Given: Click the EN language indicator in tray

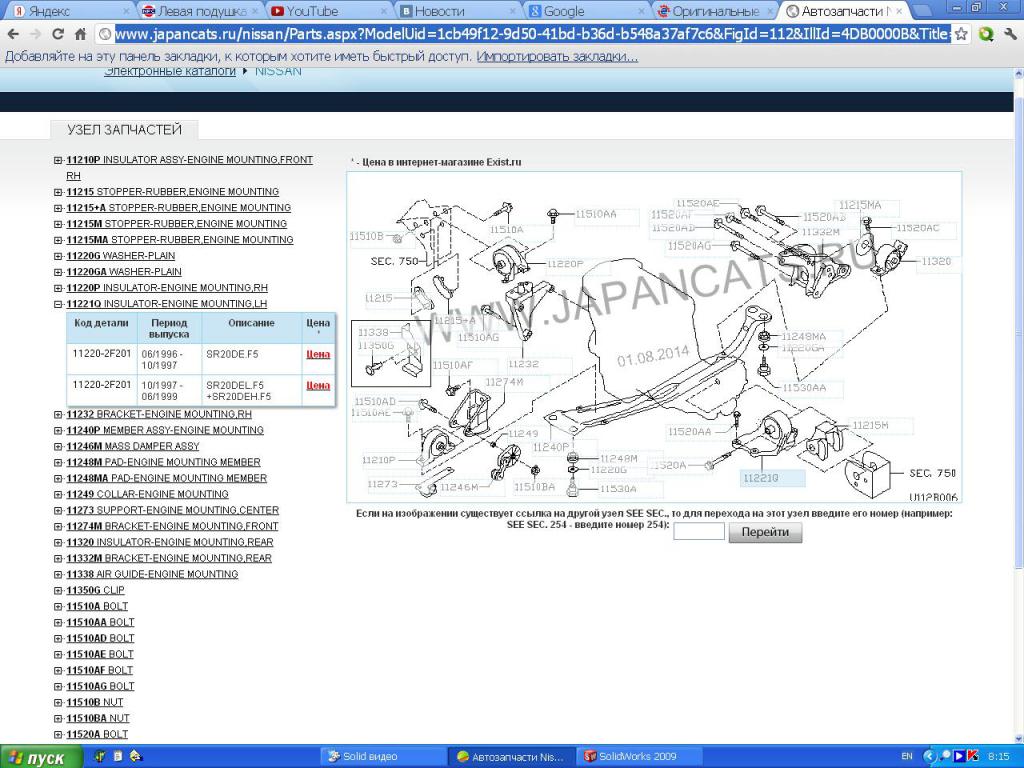Looking at the screenshot, I should 906,756.
